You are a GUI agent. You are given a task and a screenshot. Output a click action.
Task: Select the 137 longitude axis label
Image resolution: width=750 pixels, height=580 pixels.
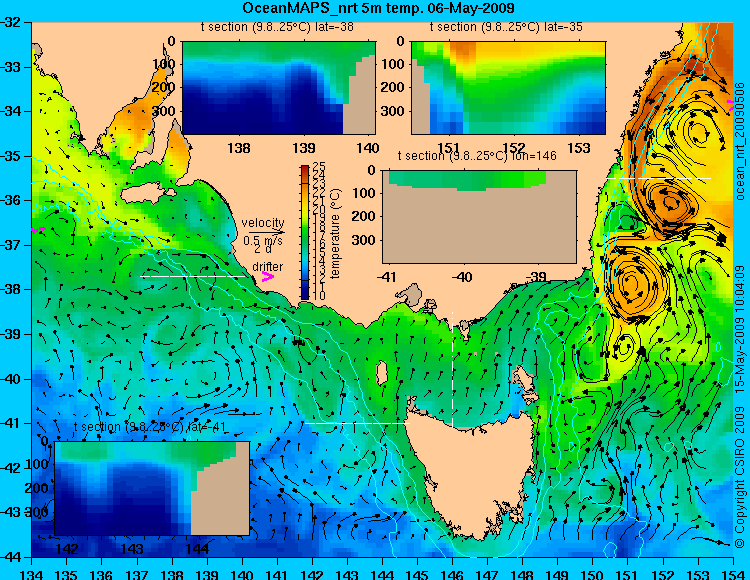pos(137,574)
